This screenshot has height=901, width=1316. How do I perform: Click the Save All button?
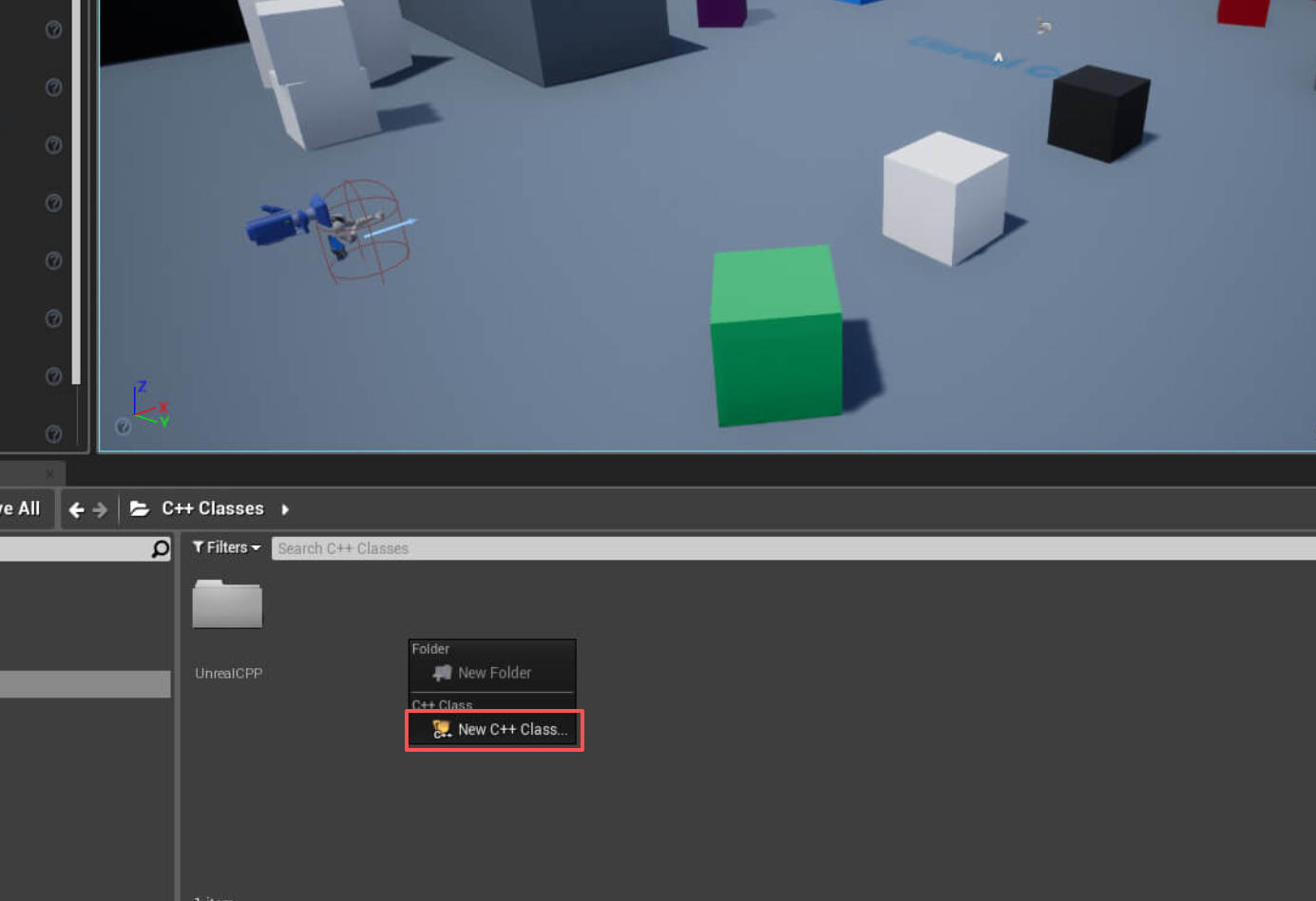(21, 508)
